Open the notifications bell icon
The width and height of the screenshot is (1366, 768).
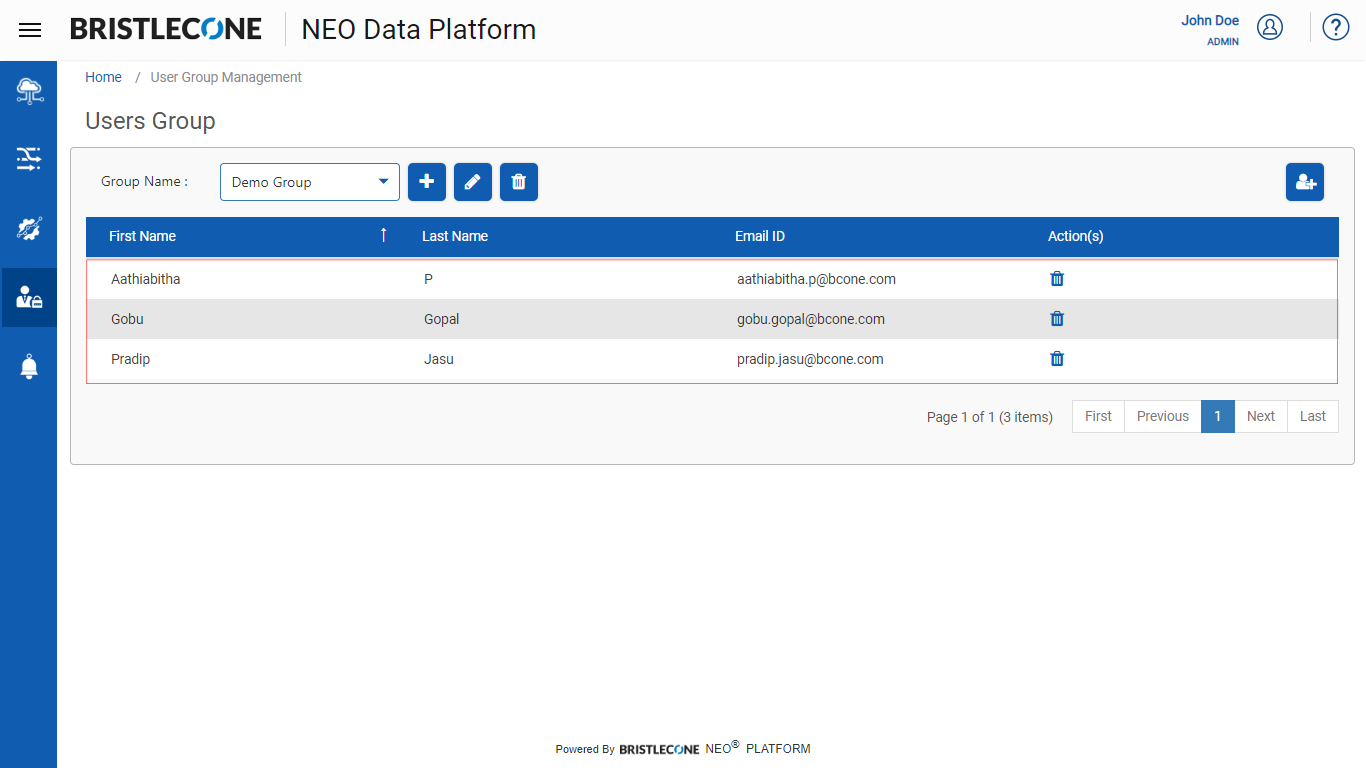[29, 366]
